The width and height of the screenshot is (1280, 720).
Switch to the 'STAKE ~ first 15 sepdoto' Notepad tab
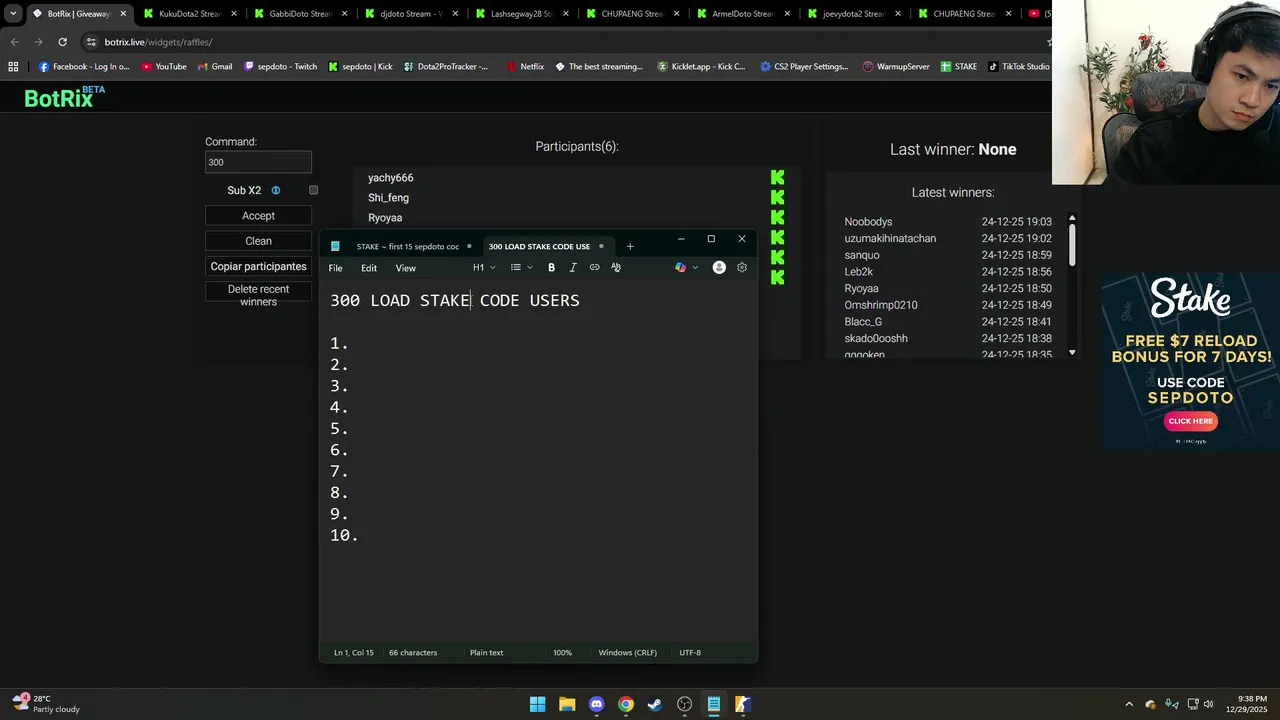tap(408, 246)
